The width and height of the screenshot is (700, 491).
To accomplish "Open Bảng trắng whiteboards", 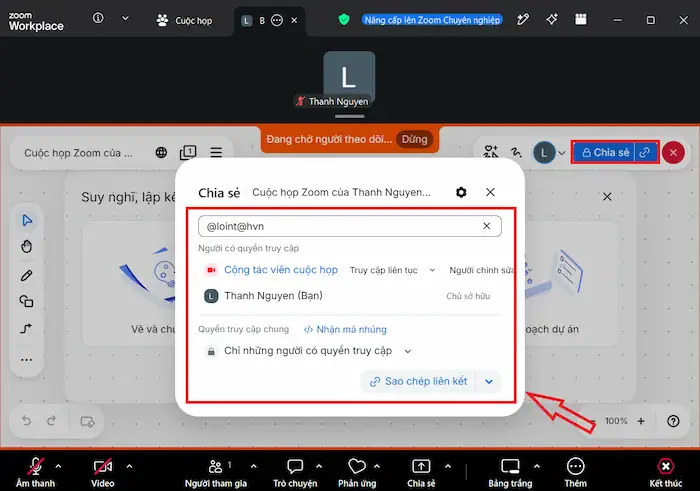I will (510, 472).
